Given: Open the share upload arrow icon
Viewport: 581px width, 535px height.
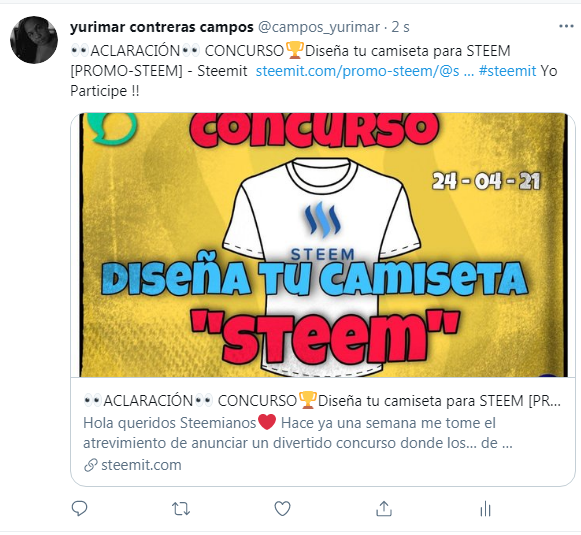Looking at the screenshot, I should click(x=384, y=509).
